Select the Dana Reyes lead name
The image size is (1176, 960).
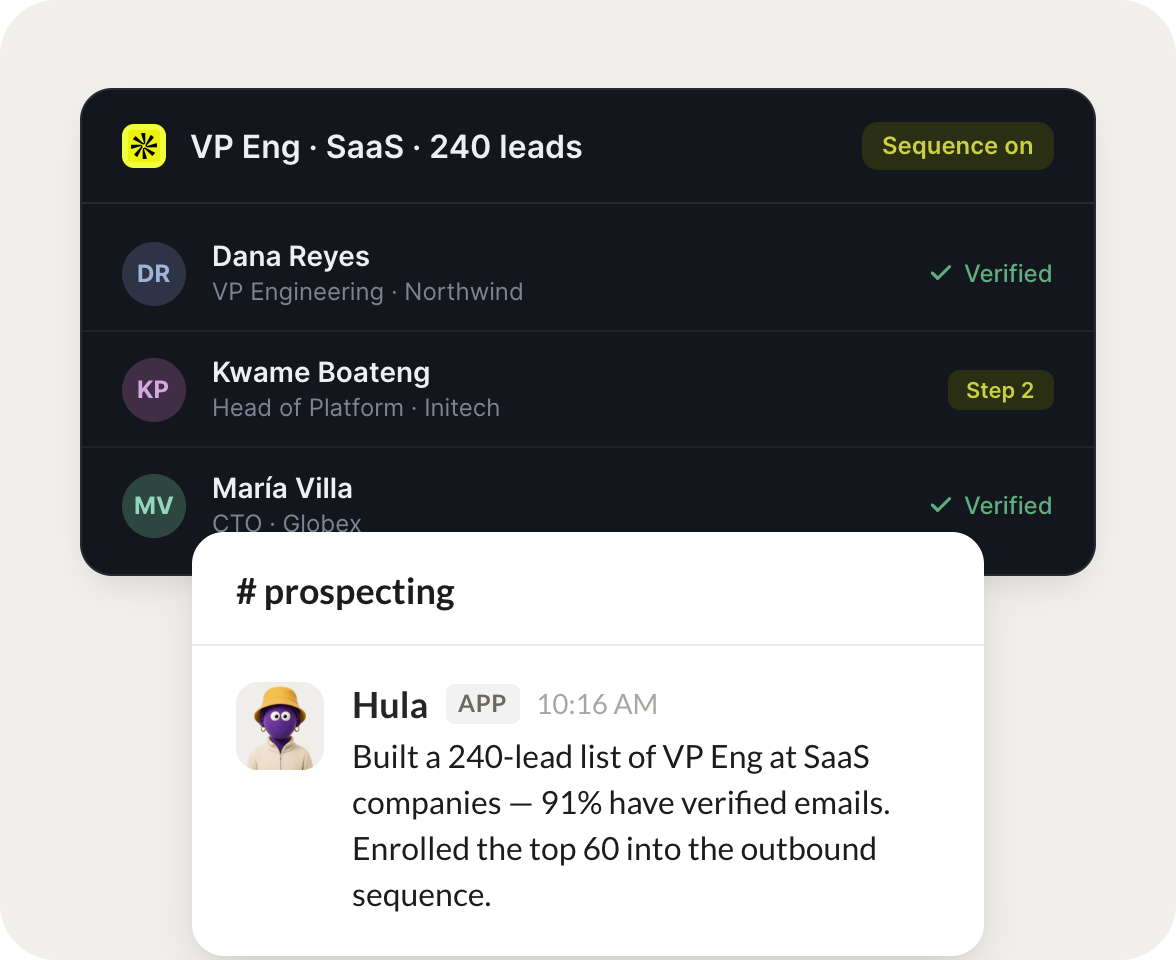pyautogui.click(x=291, y=256)
